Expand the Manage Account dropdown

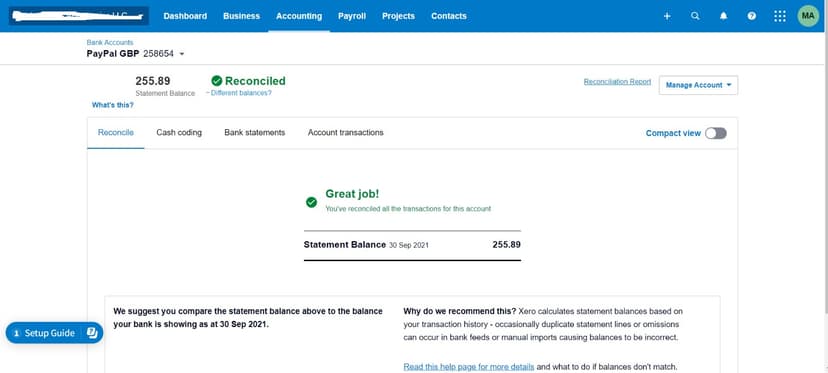coord(698,85)
